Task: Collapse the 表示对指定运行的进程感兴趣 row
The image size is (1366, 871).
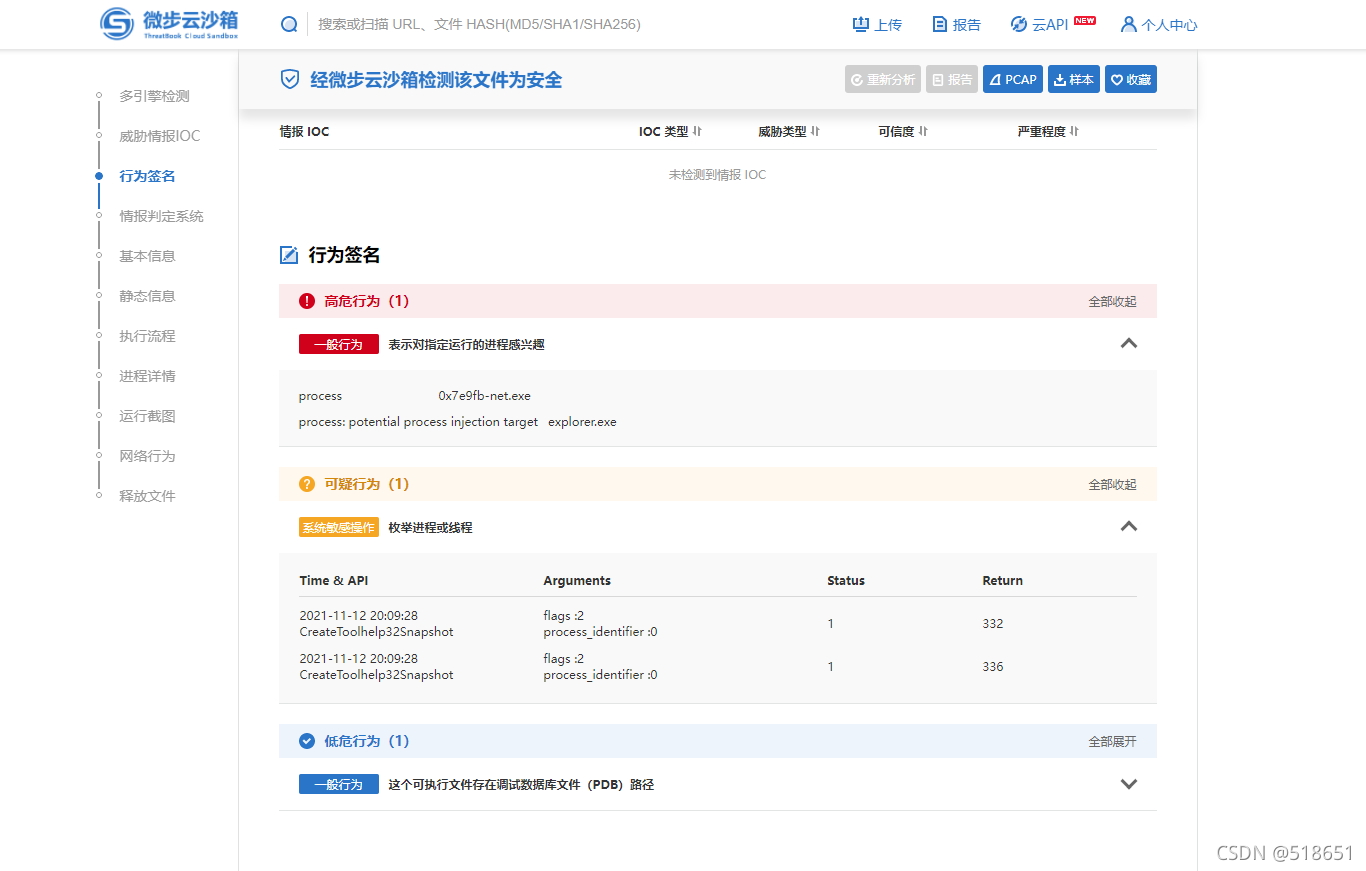Action: (x=1129, y=343)
